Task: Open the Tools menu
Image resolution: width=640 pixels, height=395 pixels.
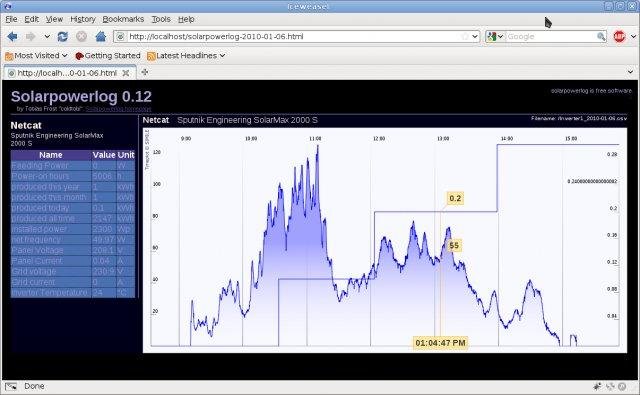Action: pyautogui.click(x=161, y=19)
